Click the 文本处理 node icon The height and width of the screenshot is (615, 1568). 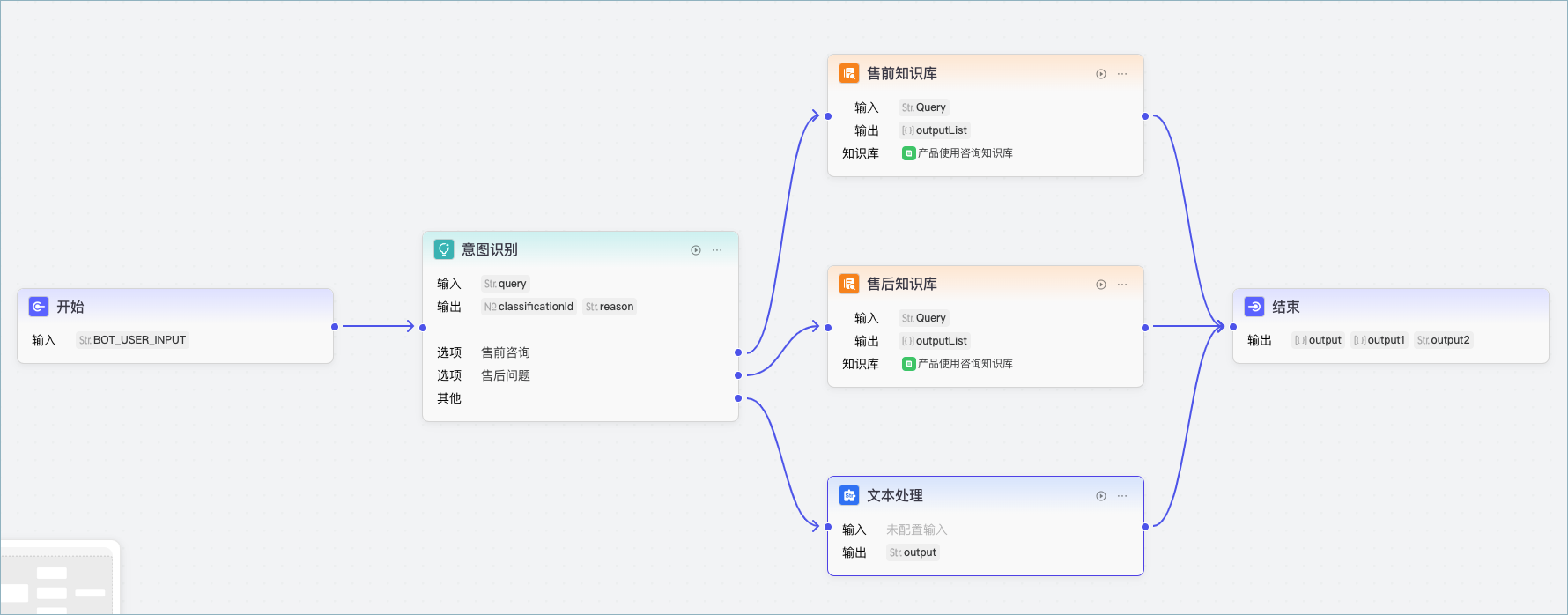coord(849,495)
